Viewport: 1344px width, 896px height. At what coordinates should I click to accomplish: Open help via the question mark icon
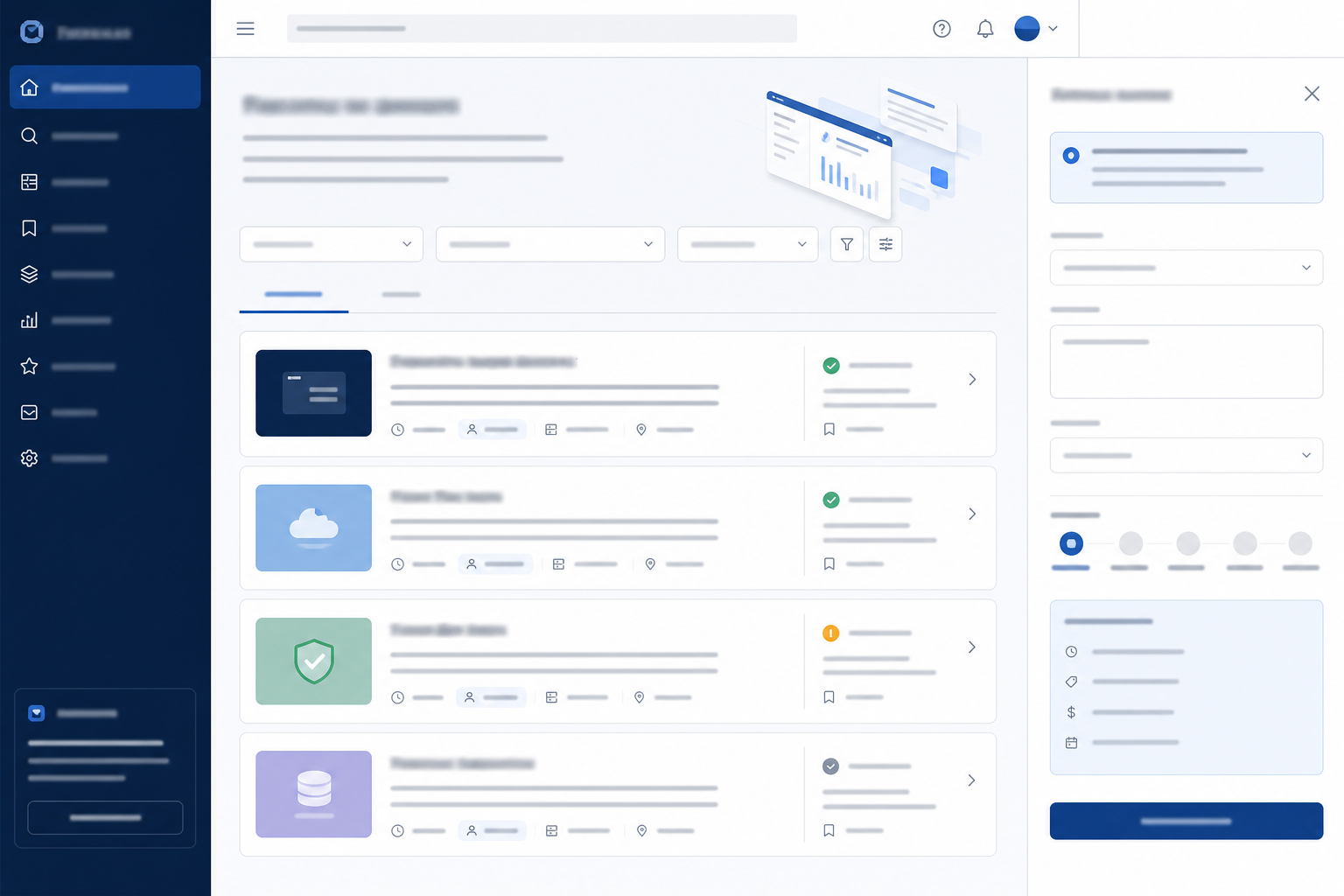point(941,29)
